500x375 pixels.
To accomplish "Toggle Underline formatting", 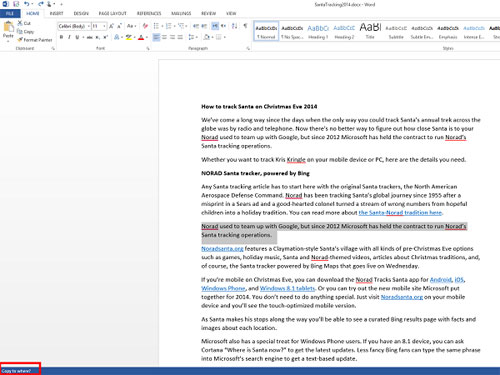I will coord(77,37).
